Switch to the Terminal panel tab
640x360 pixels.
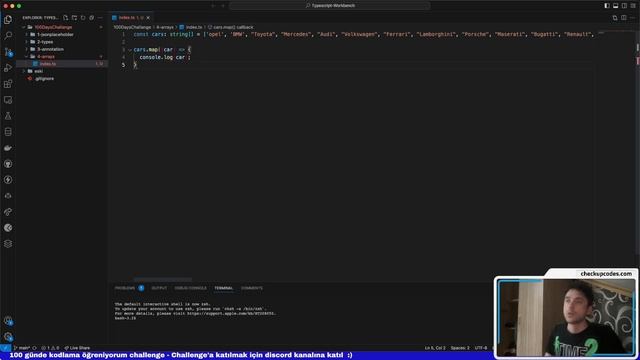tap(224, 288)
